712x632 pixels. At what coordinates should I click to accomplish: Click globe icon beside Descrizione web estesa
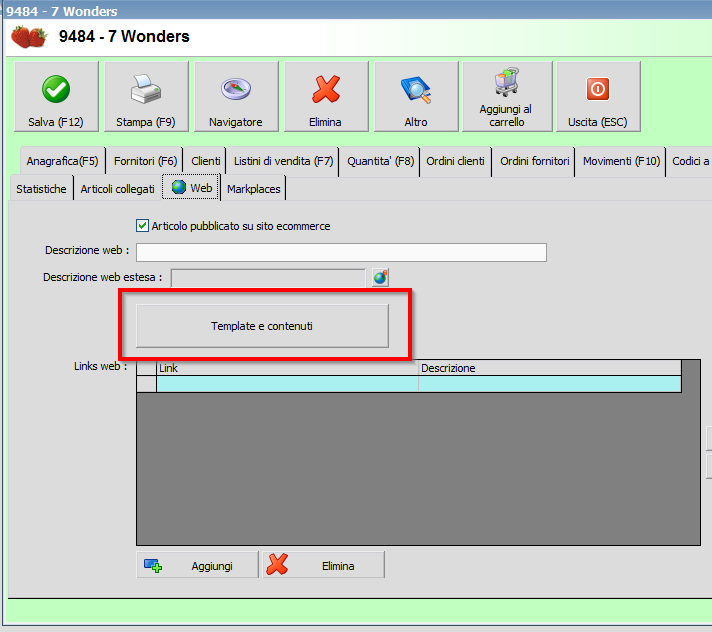click(380, 277)
